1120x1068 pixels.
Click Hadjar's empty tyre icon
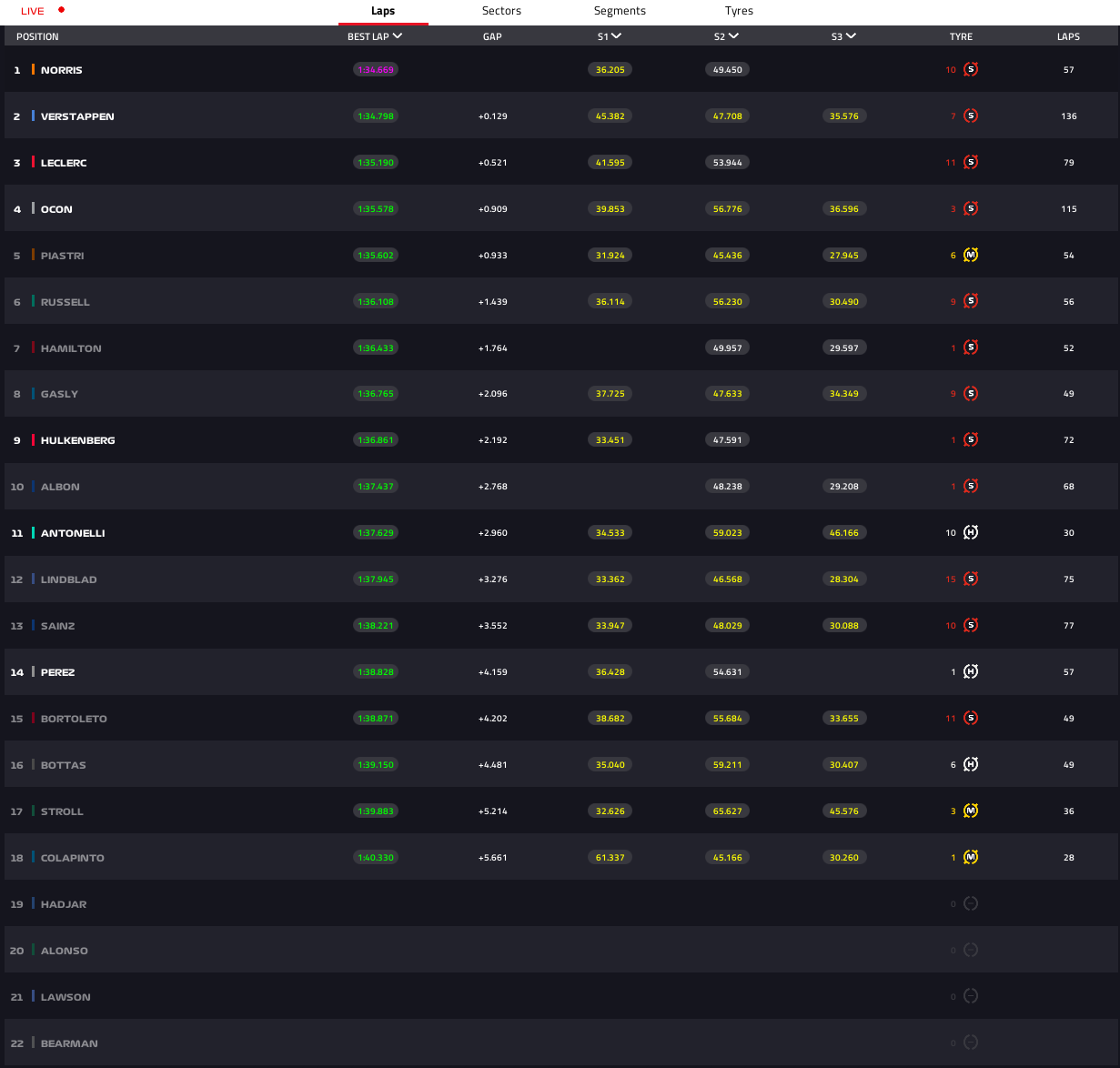(971, 904)
